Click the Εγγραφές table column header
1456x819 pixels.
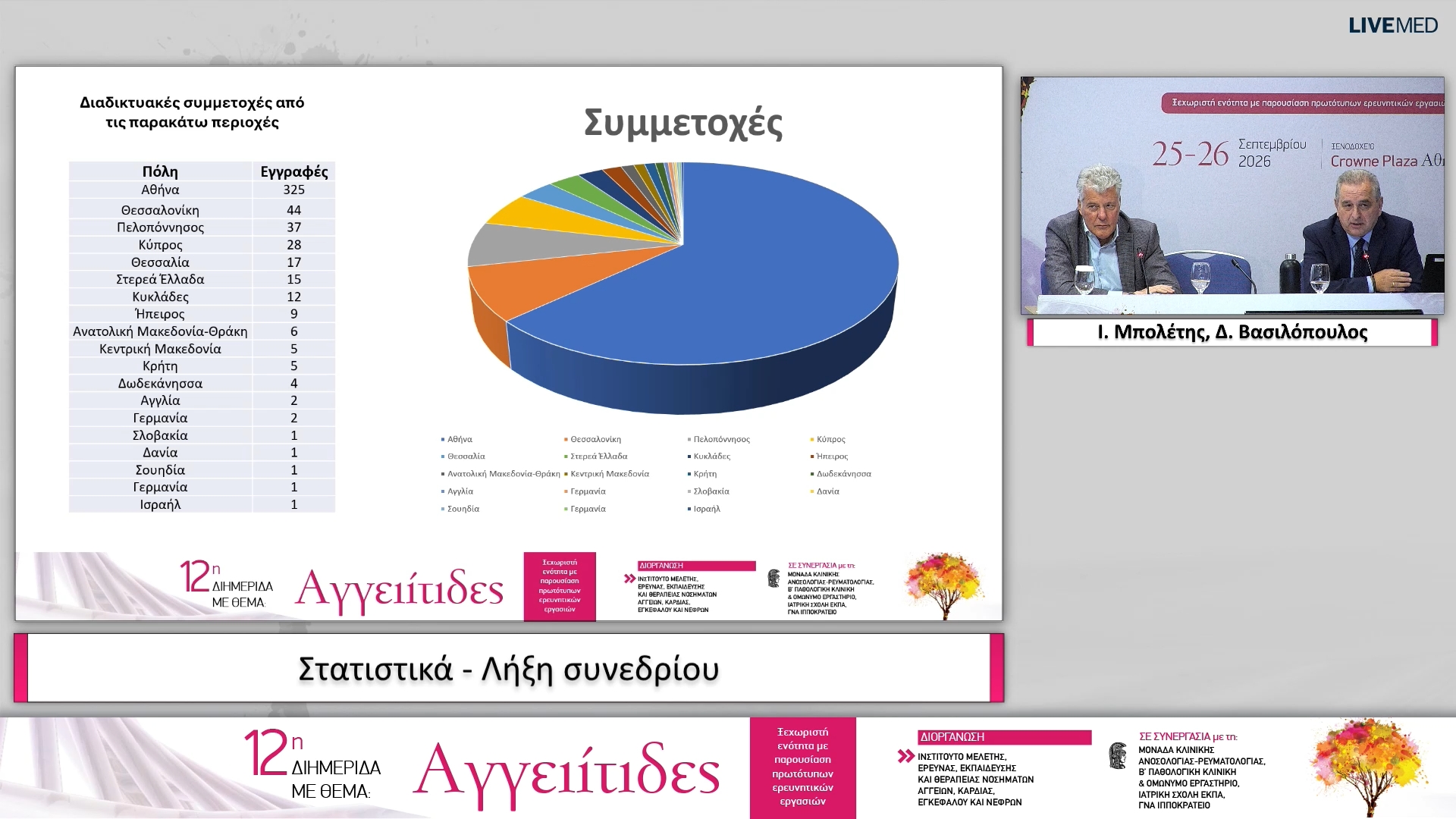tap(294, 171)
